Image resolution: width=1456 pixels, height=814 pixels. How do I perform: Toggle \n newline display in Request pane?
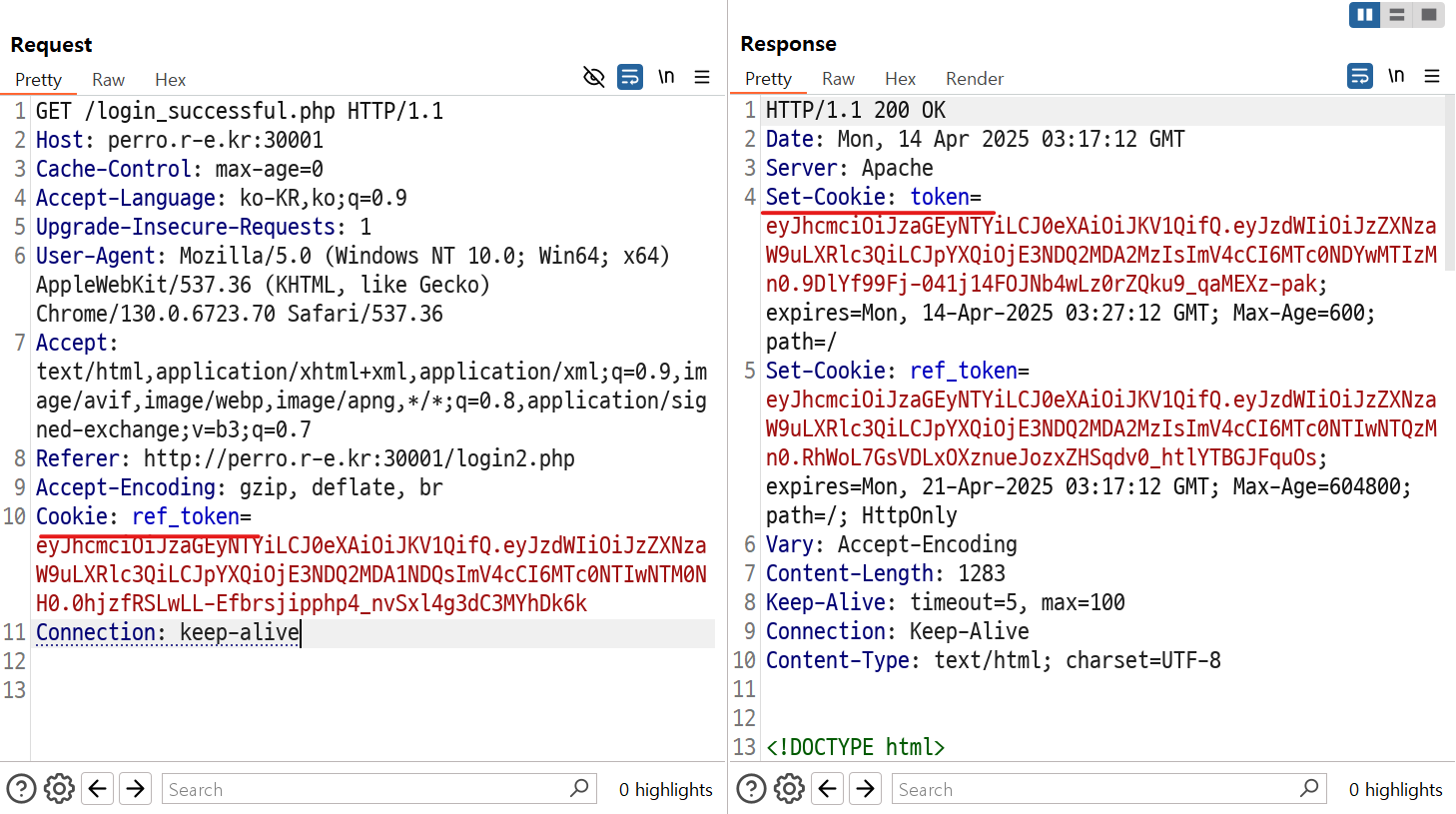point(666,77)
